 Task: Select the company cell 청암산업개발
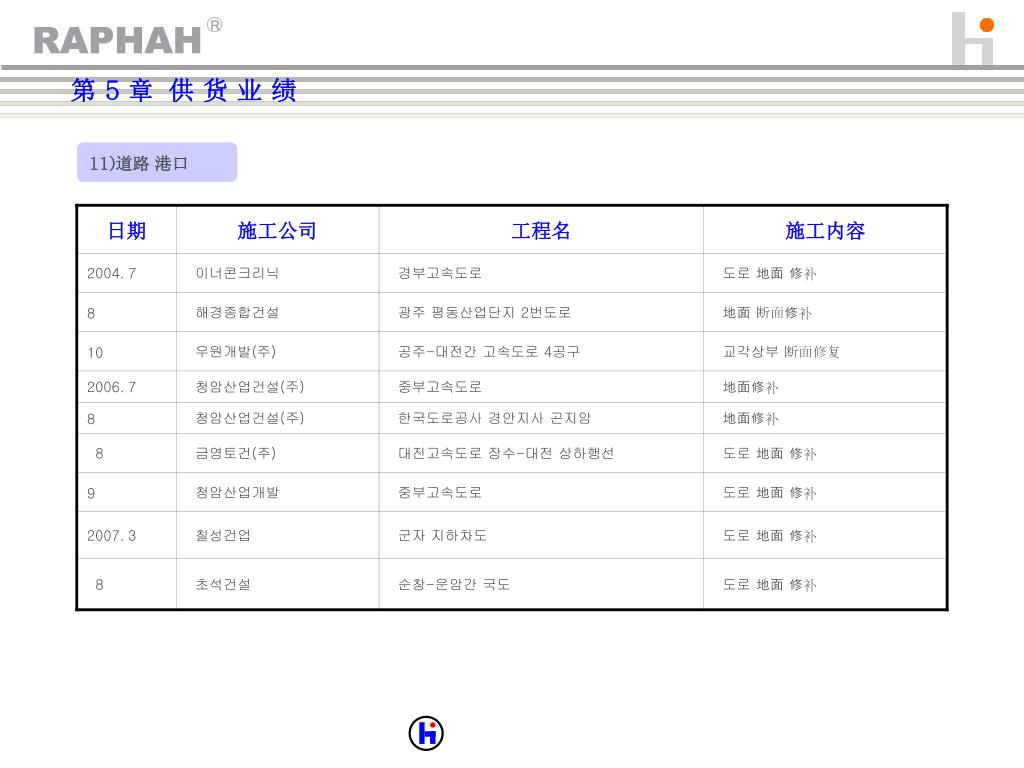237,492
